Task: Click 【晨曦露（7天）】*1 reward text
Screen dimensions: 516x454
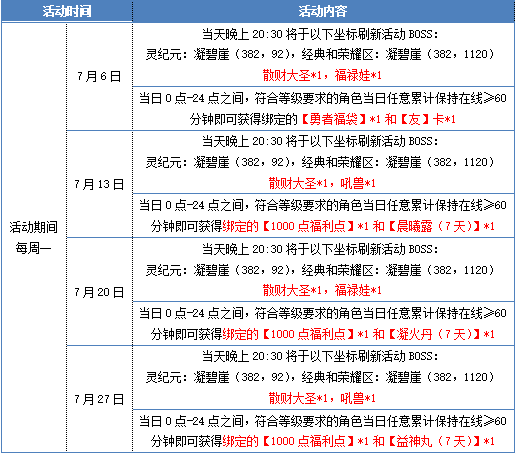Action: (x=441, y=226)
